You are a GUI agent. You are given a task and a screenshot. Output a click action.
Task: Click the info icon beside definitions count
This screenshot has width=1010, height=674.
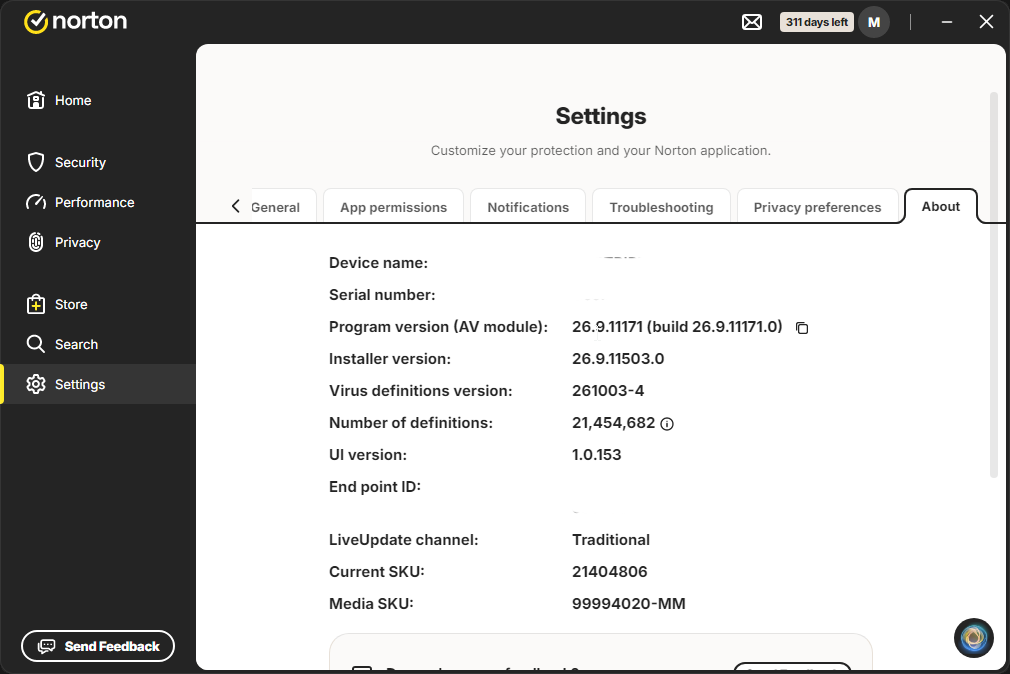click(667, 424)
